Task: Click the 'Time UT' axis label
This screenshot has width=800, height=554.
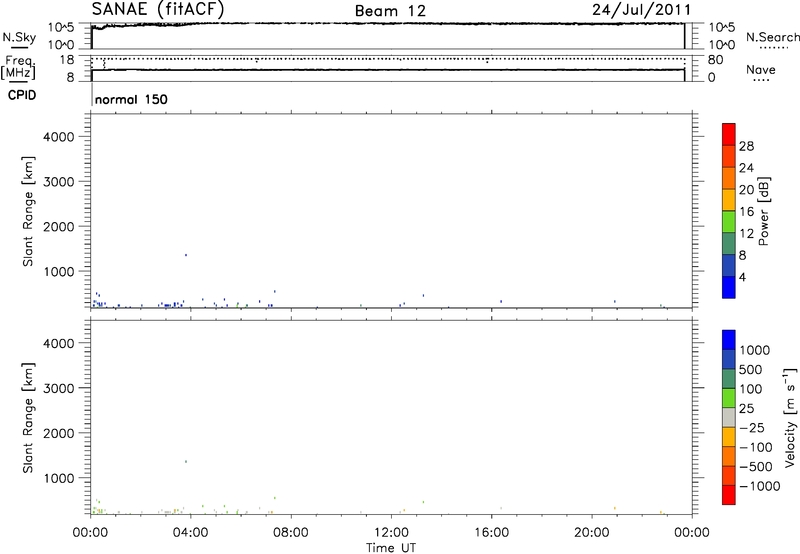Action: [x=391, y=548]
